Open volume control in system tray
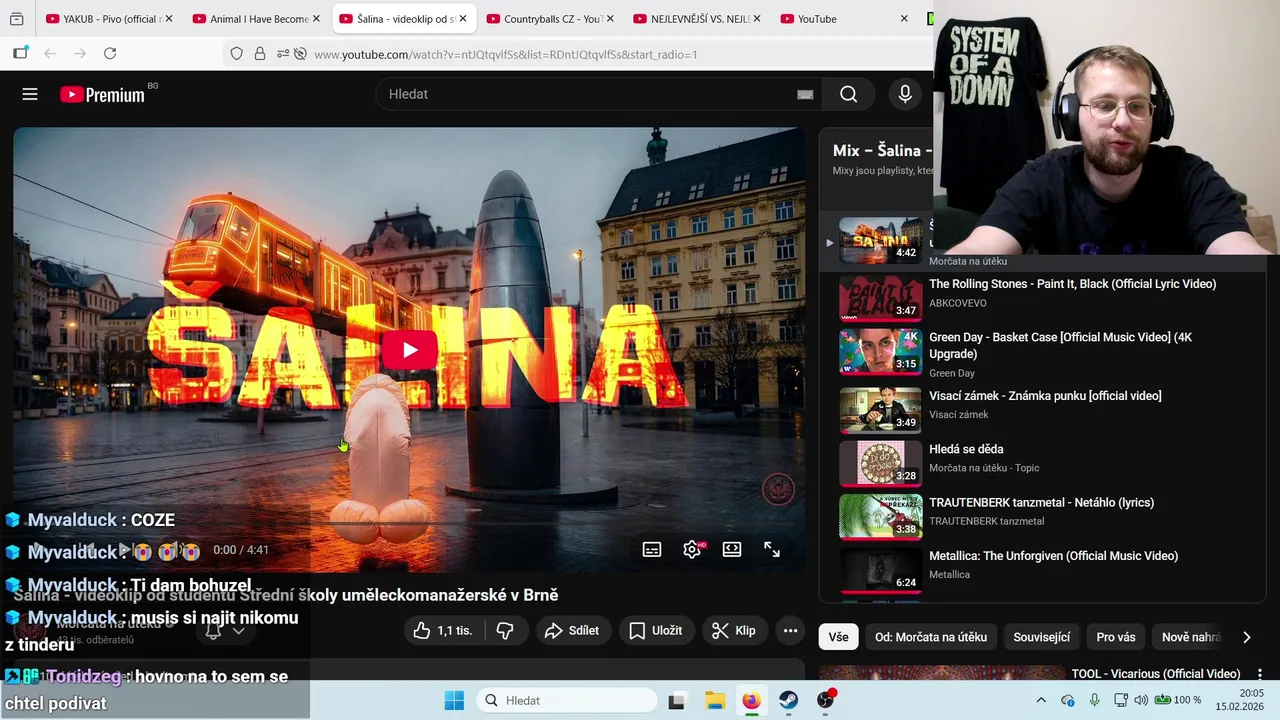The height and width of the screenshot is (720, 1280). coord(1141,700)
